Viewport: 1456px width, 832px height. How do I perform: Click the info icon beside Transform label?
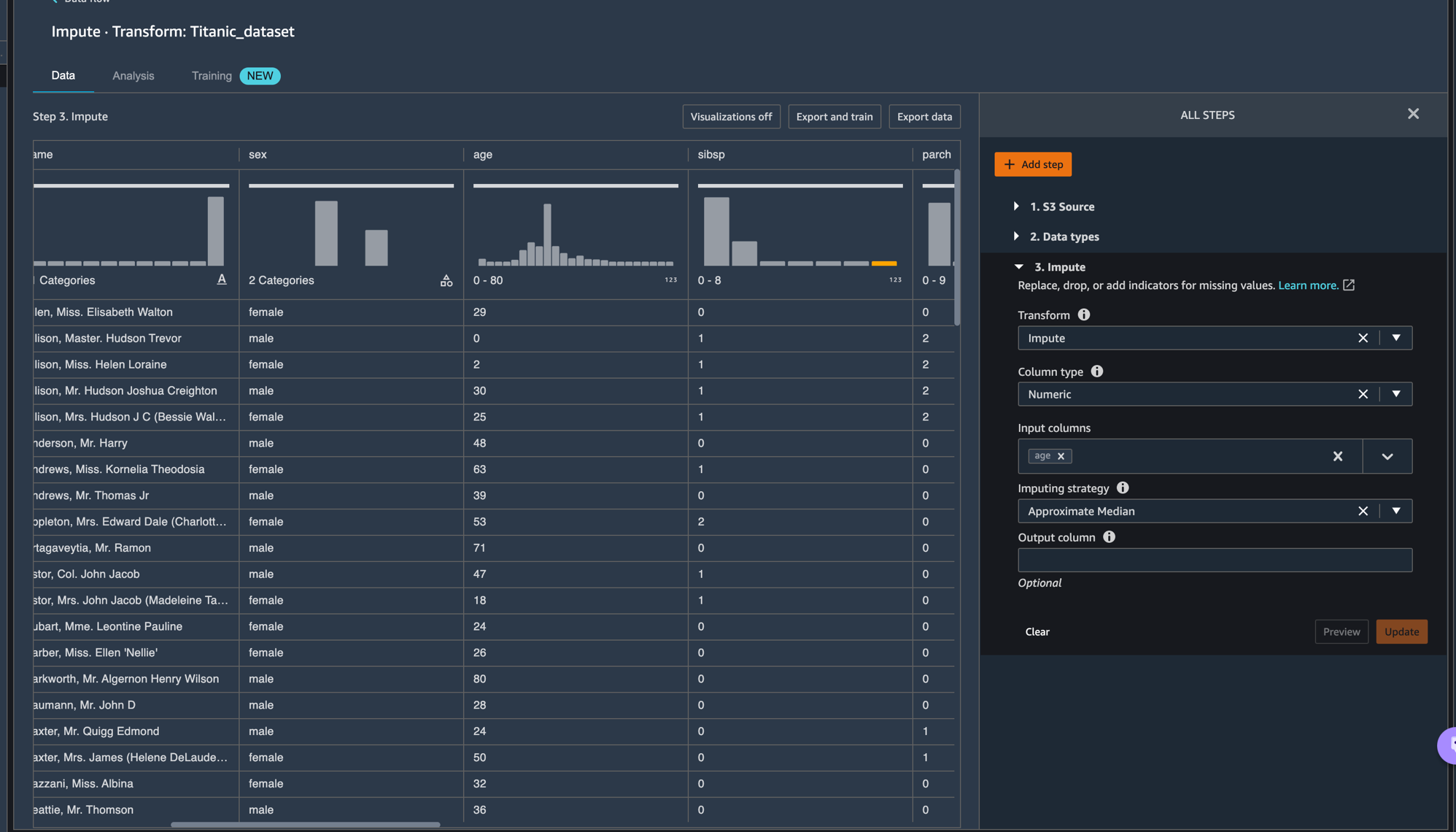tap(1083, 315)
